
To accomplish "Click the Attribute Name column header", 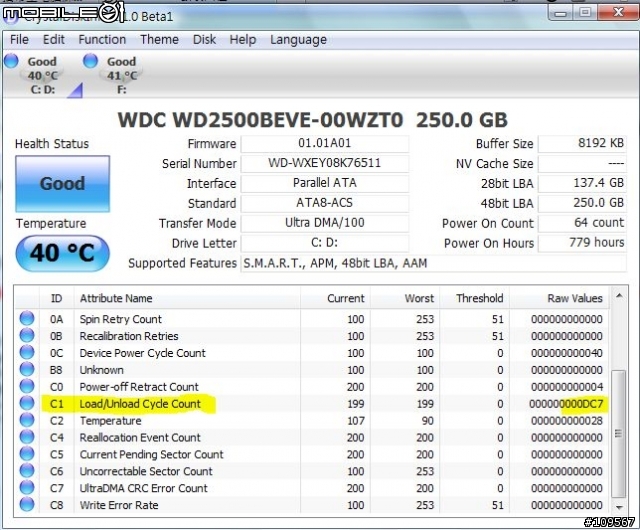I will coord(187,298).
